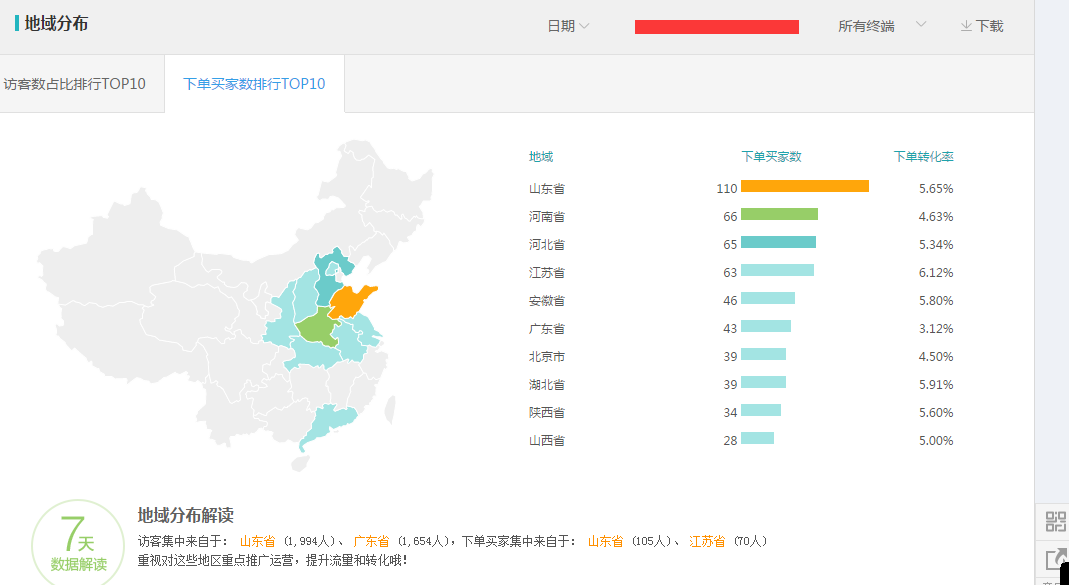Select the 北京市 row label
The height and width of the screenshot is (585, 1069).
click(547, 357)
